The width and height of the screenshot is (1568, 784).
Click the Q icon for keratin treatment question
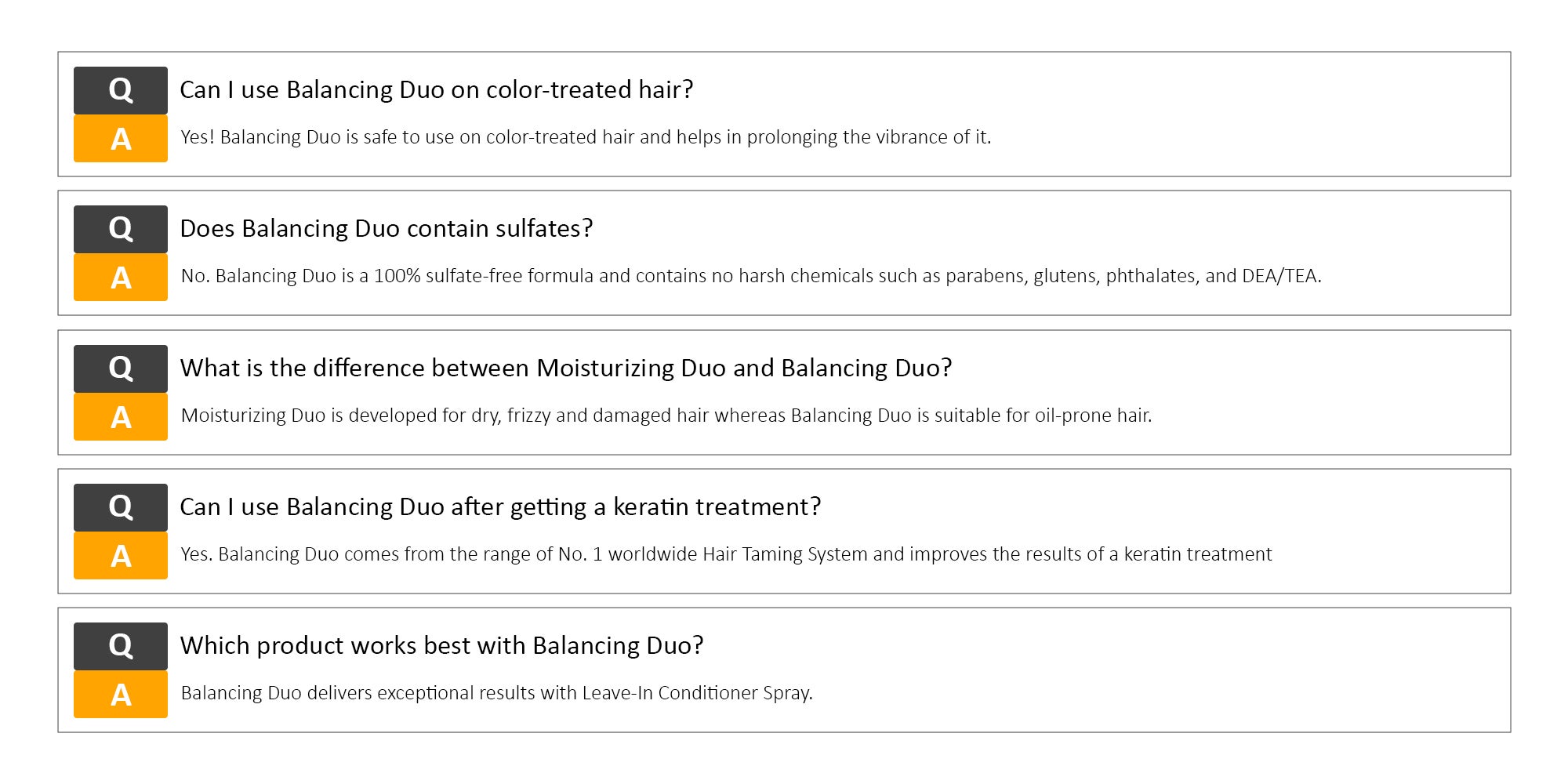click(121, 507)
